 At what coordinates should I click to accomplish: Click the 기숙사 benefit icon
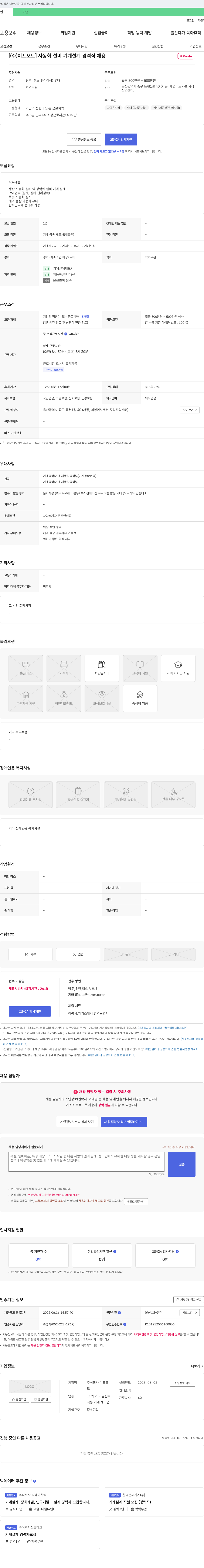coord(64,668)
